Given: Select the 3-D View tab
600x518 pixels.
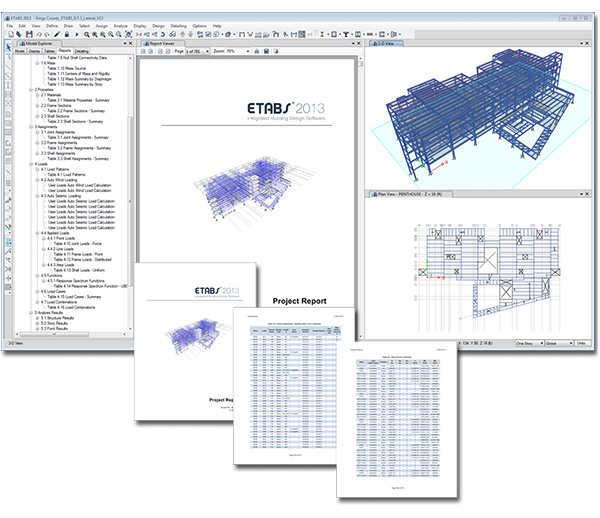Looking at the screenshot, I should (x=386, y=44).
